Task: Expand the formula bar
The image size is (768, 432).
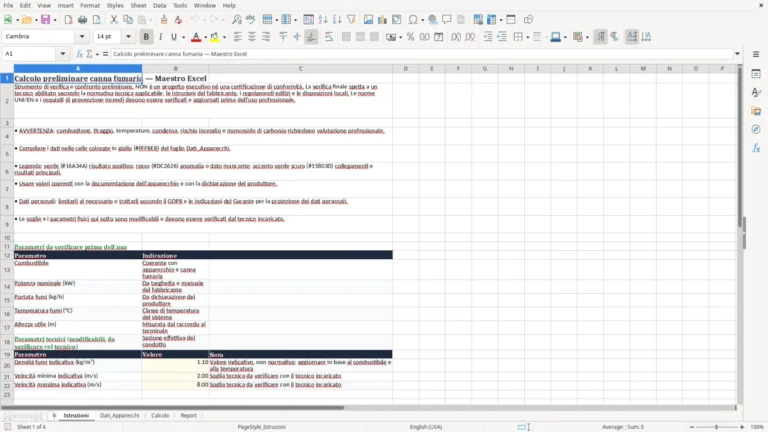Action: [x=737, y=54]
